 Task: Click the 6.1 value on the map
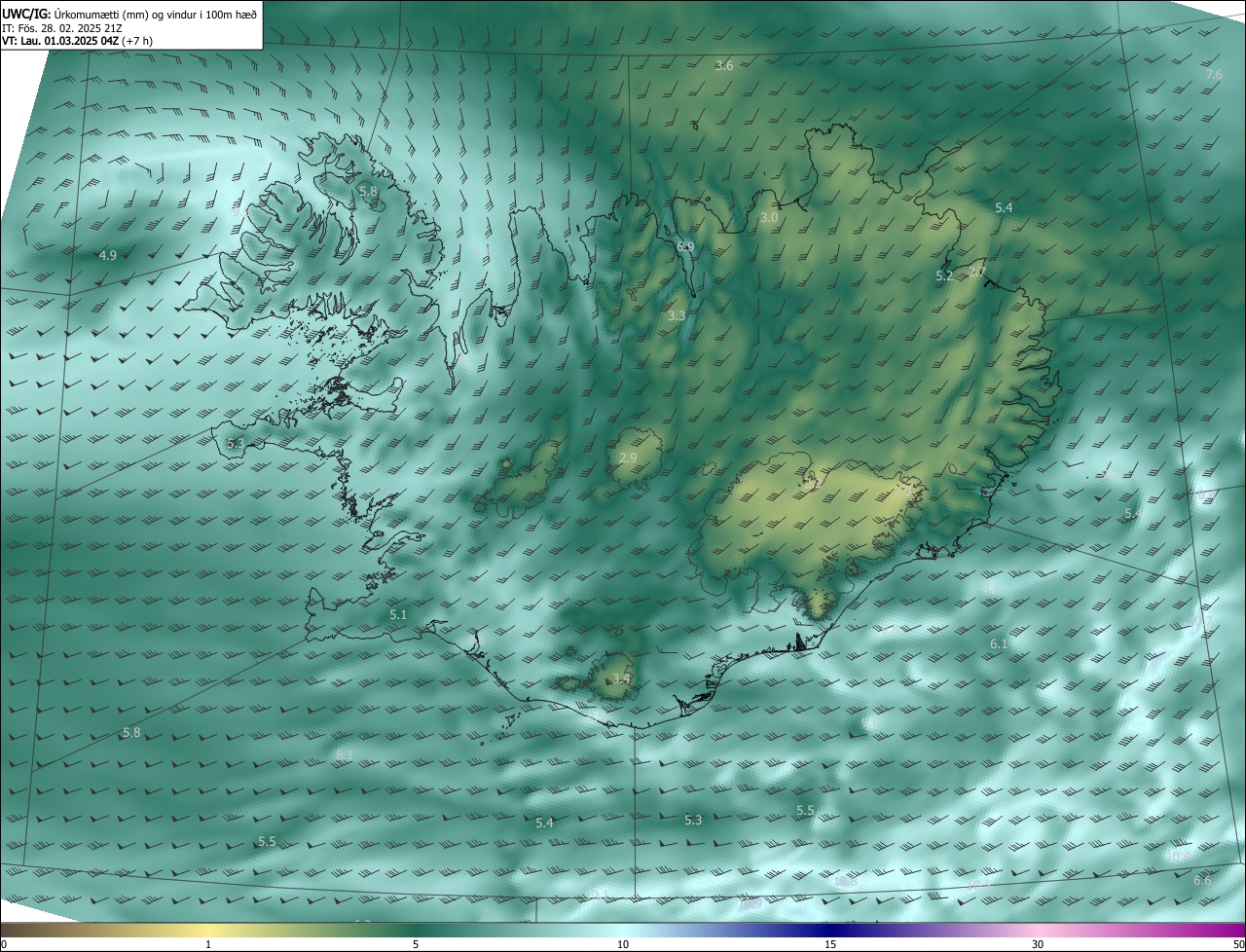pos(999,644)
